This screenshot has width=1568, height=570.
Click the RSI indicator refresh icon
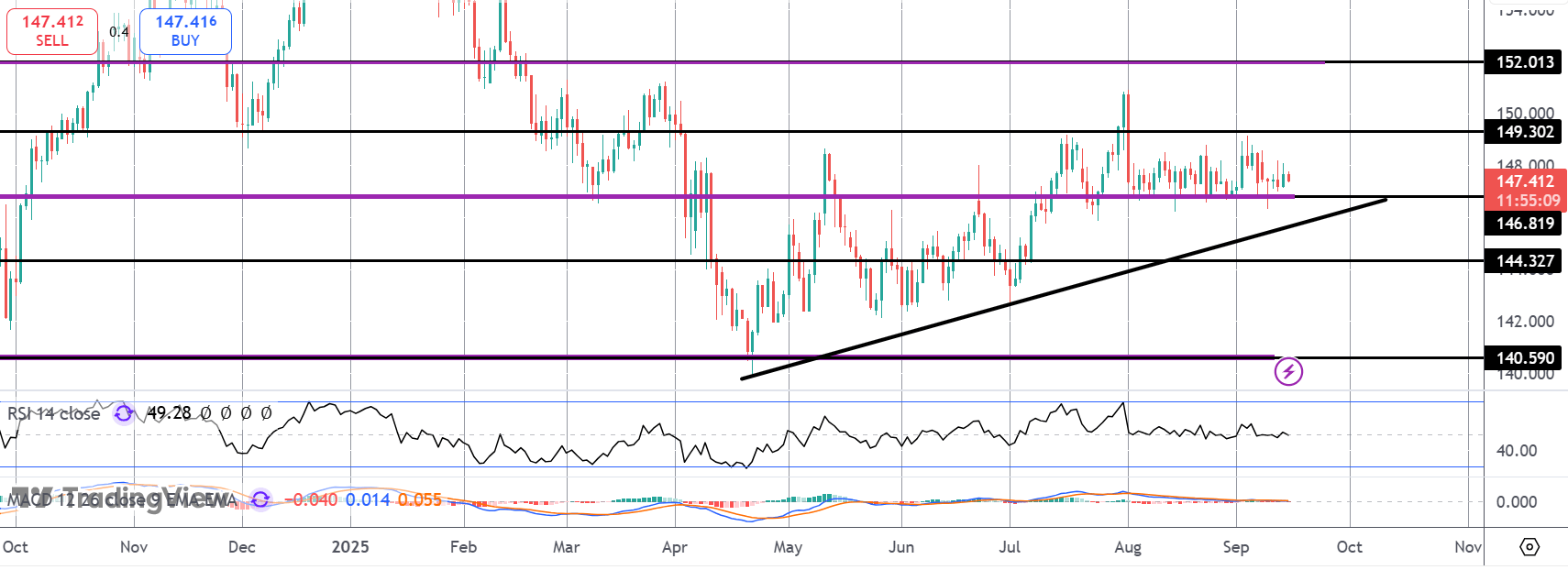pyautogui.click(x=124, y=413)
